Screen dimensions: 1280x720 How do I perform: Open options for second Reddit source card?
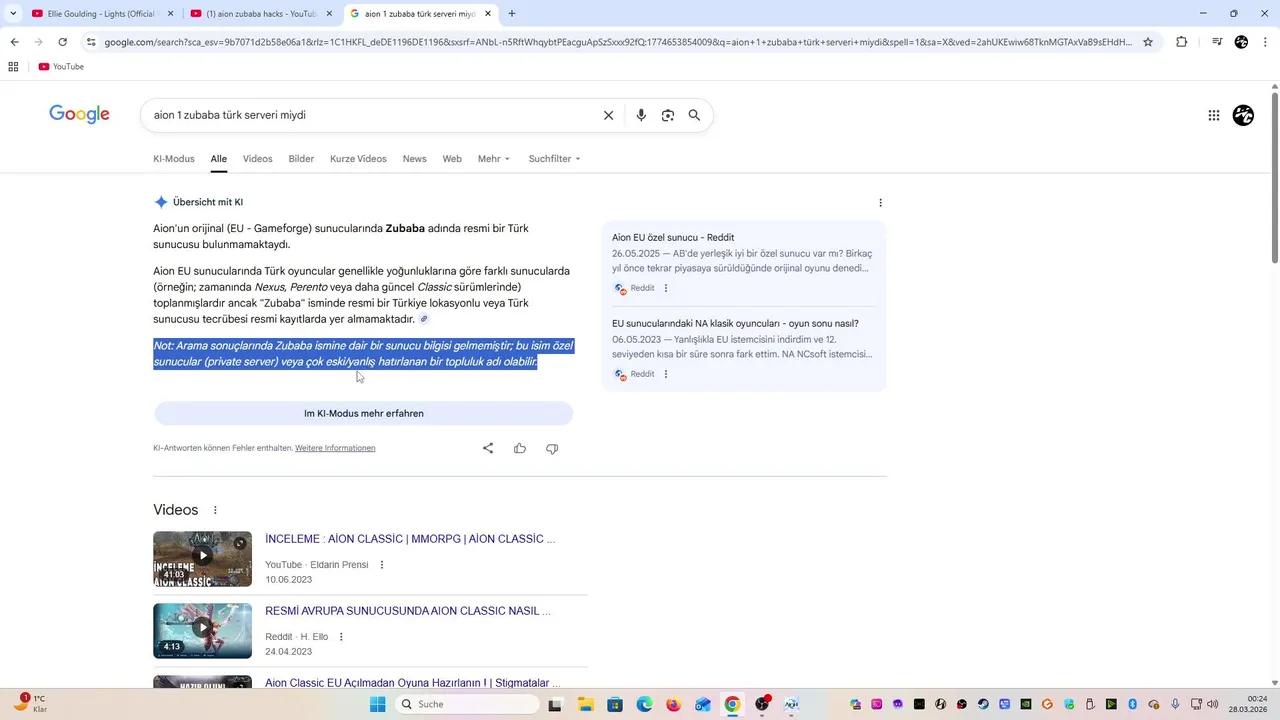pyautogui.click(x=666, y=374)
